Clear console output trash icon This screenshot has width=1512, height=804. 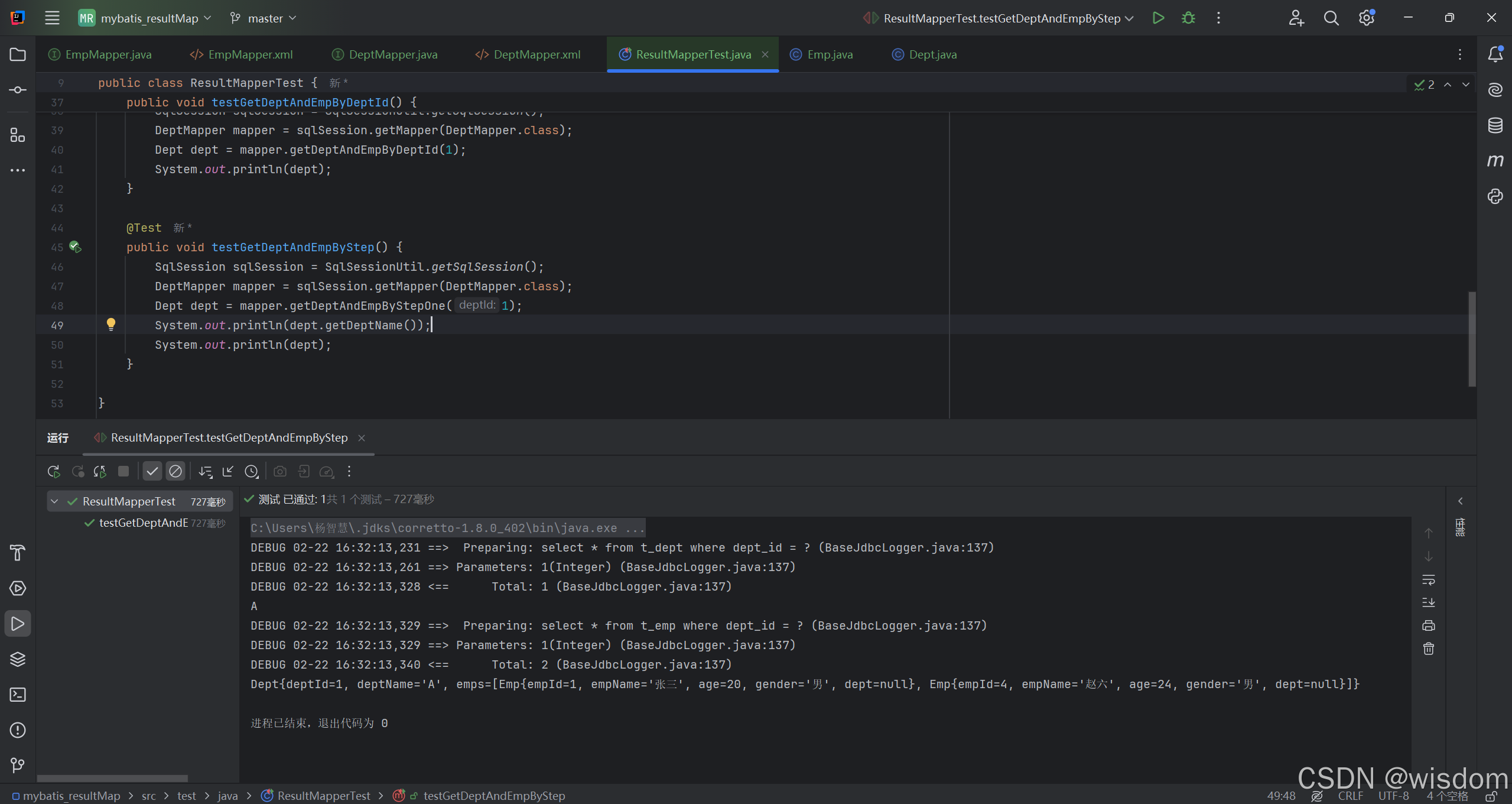pos(1429,649)
